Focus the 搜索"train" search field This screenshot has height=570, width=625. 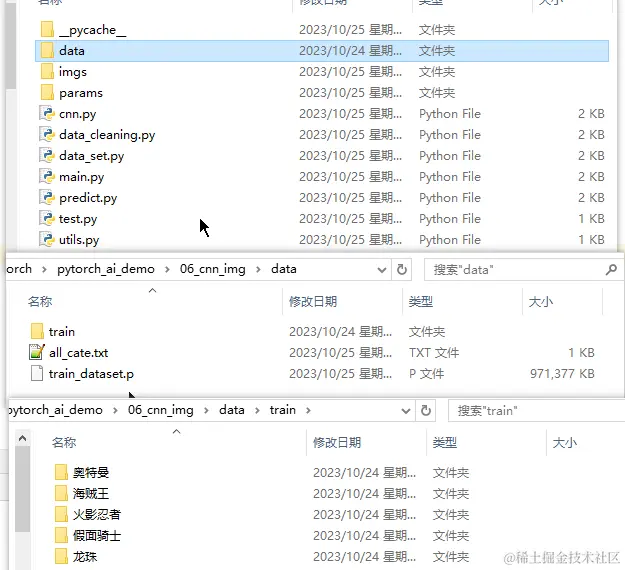(x=537, y=411)
